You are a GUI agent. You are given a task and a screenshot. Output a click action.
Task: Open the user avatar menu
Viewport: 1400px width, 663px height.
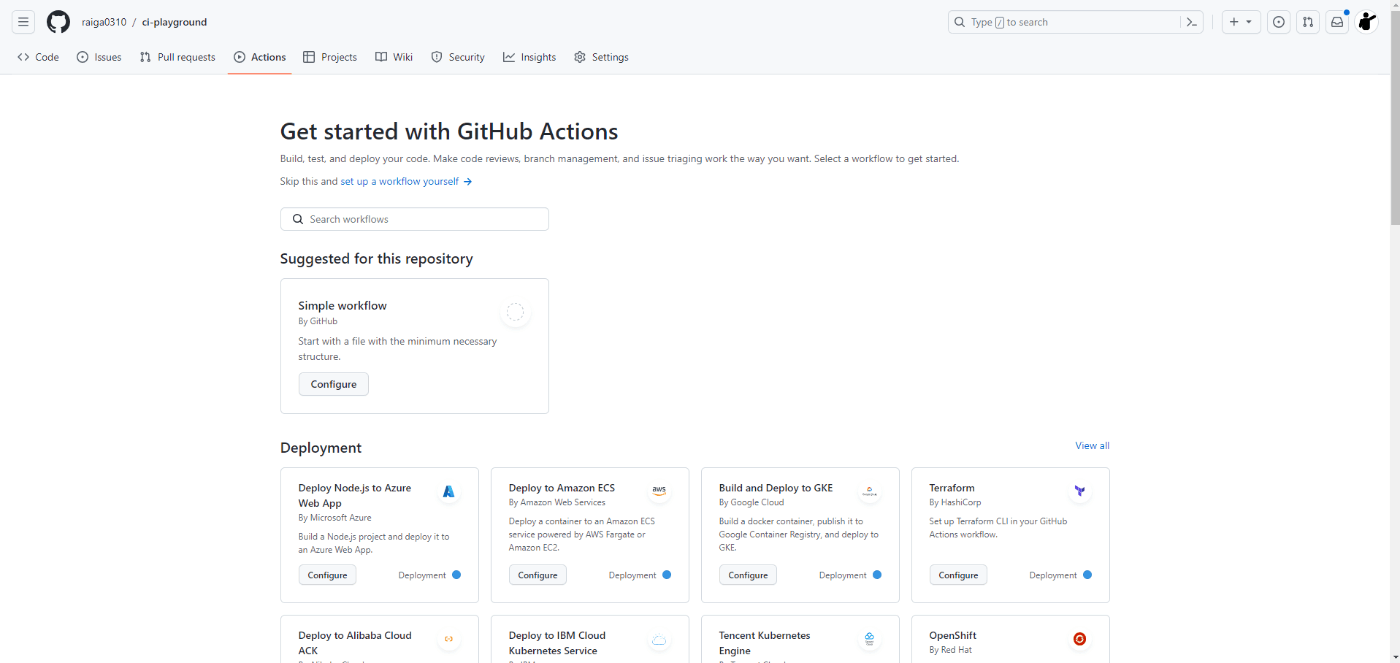click(1367, 22)
